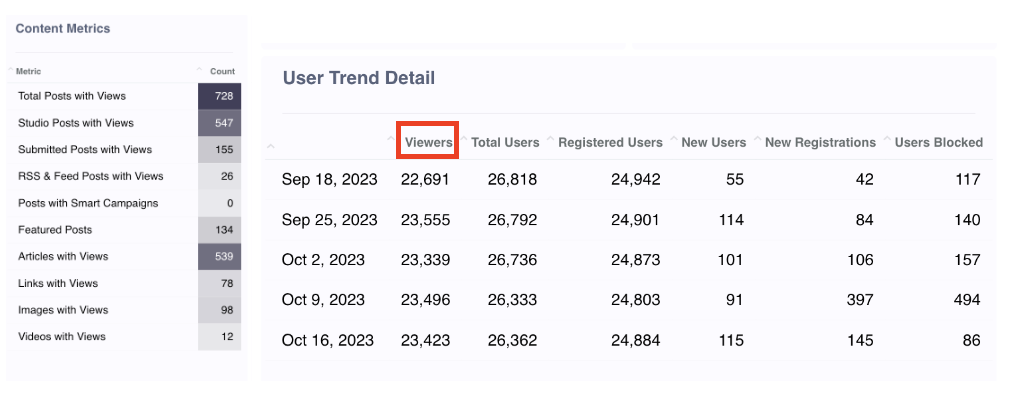The image size is (1014, 402).
Task: Select the Oct 9, 2023 date cell
Action: pos(323,300)
